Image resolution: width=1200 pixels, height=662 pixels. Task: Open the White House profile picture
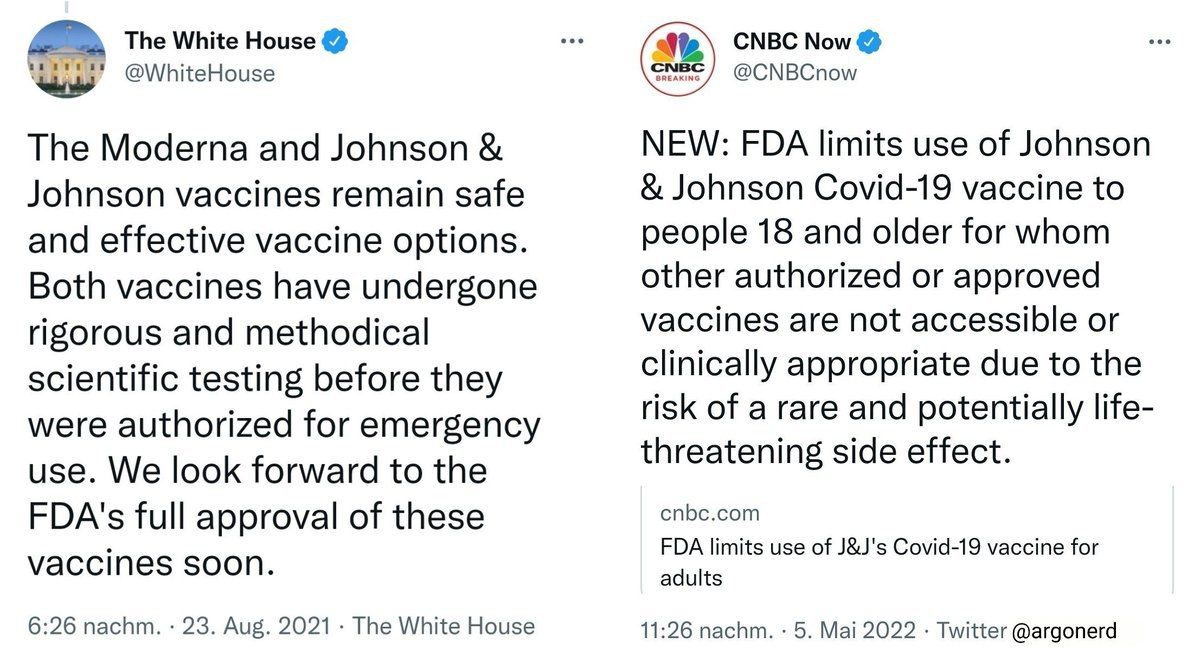[66, 59]
